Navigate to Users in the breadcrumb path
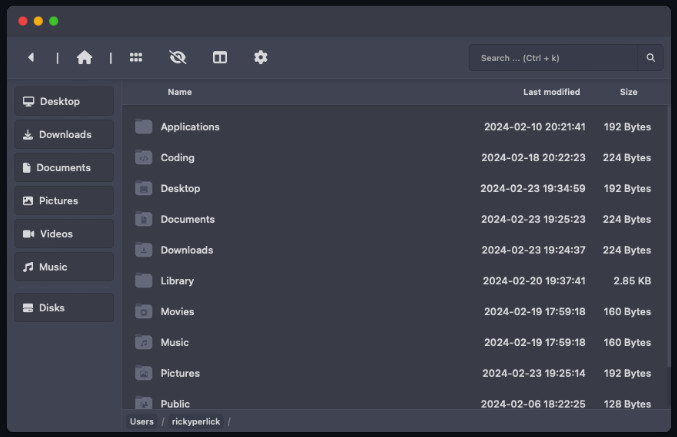 142,421
